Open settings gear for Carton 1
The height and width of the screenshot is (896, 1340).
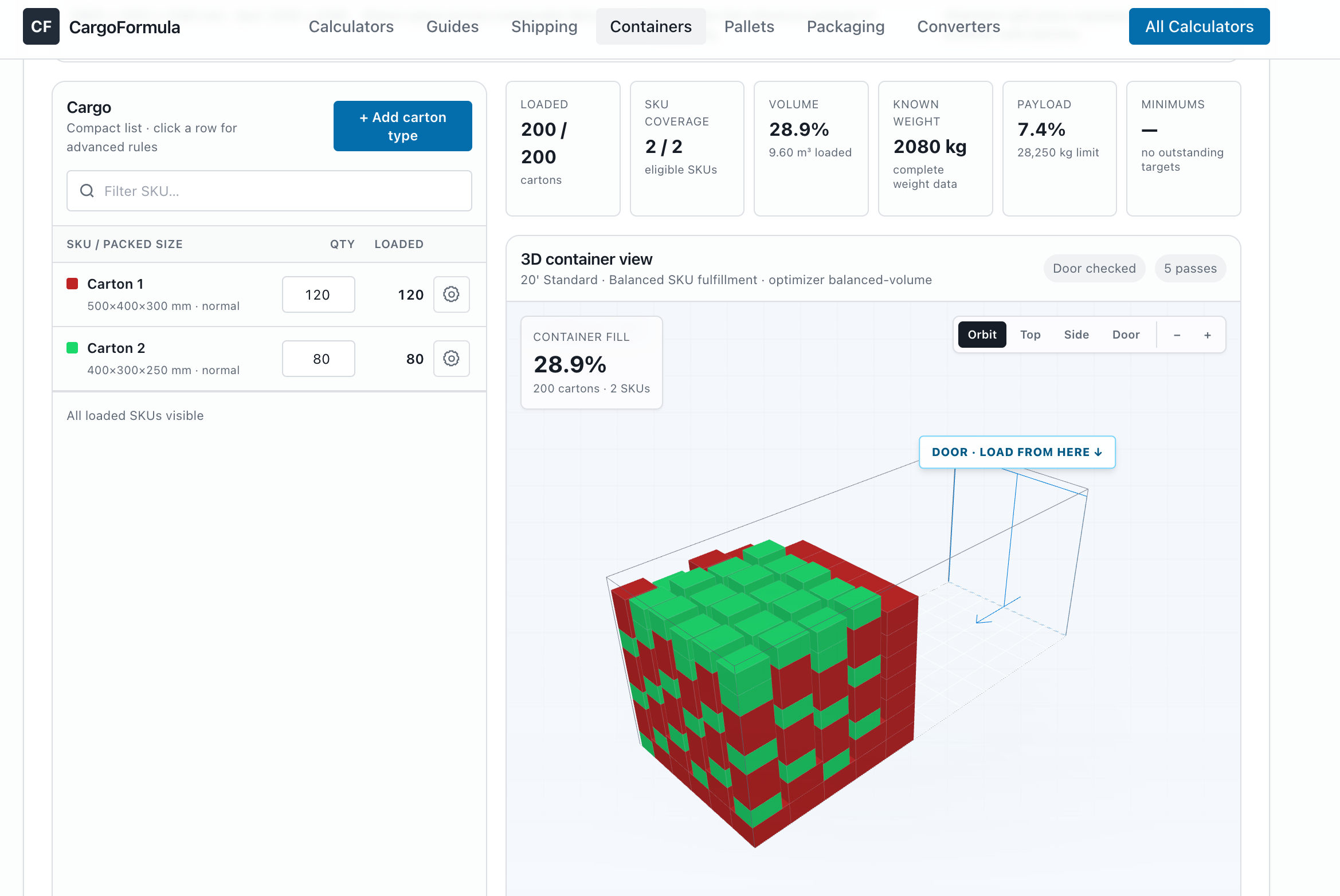(x=451, y=294)
